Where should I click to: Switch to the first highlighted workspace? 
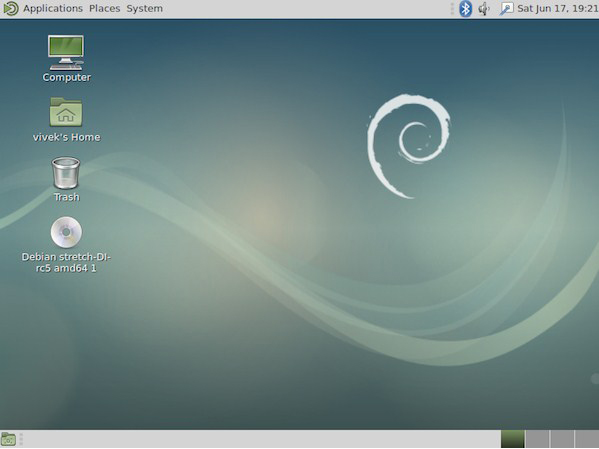click(512, 439)
